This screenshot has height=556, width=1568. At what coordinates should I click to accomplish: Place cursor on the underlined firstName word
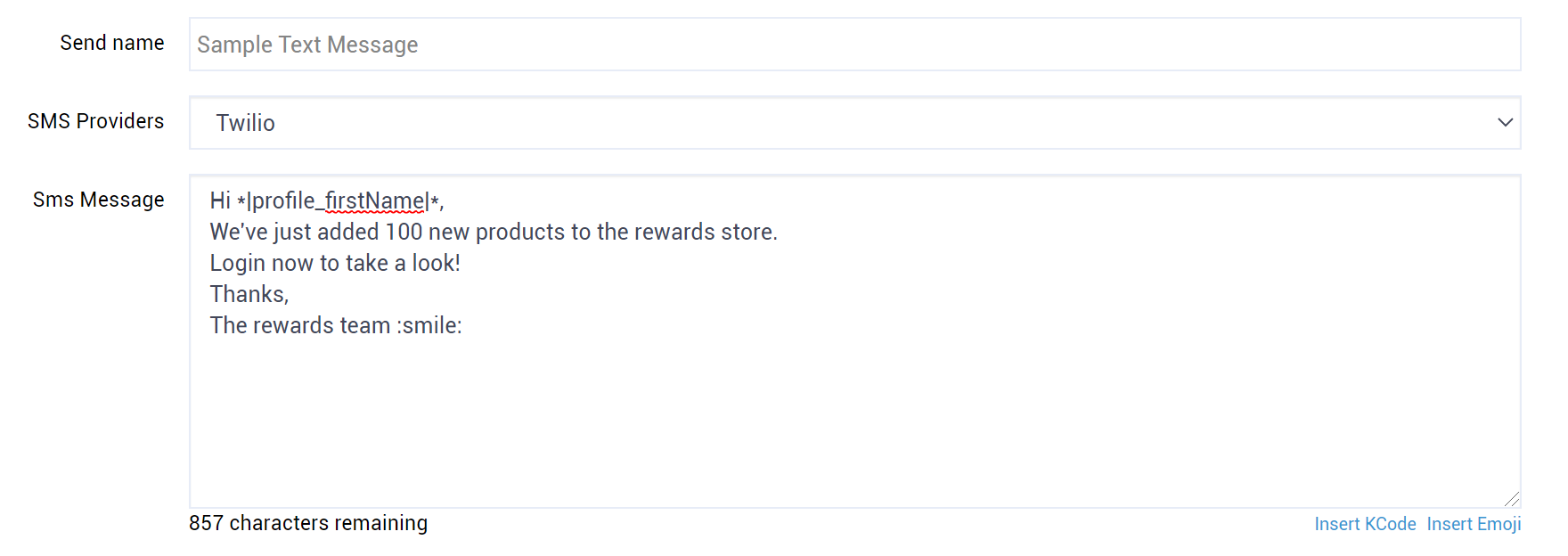(x=376, y=201)
